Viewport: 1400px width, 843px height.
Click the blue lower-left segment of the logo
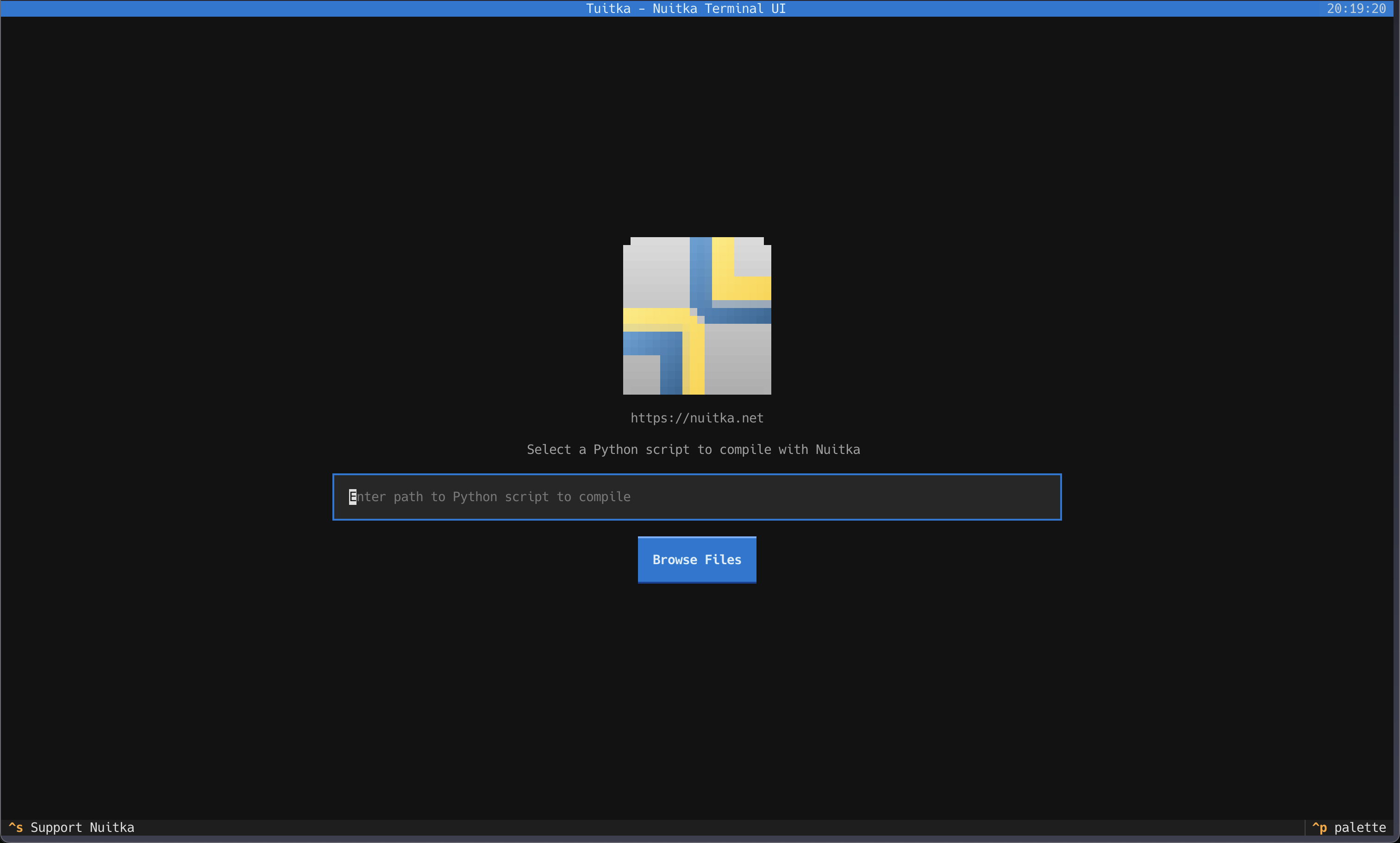[653, 362]
